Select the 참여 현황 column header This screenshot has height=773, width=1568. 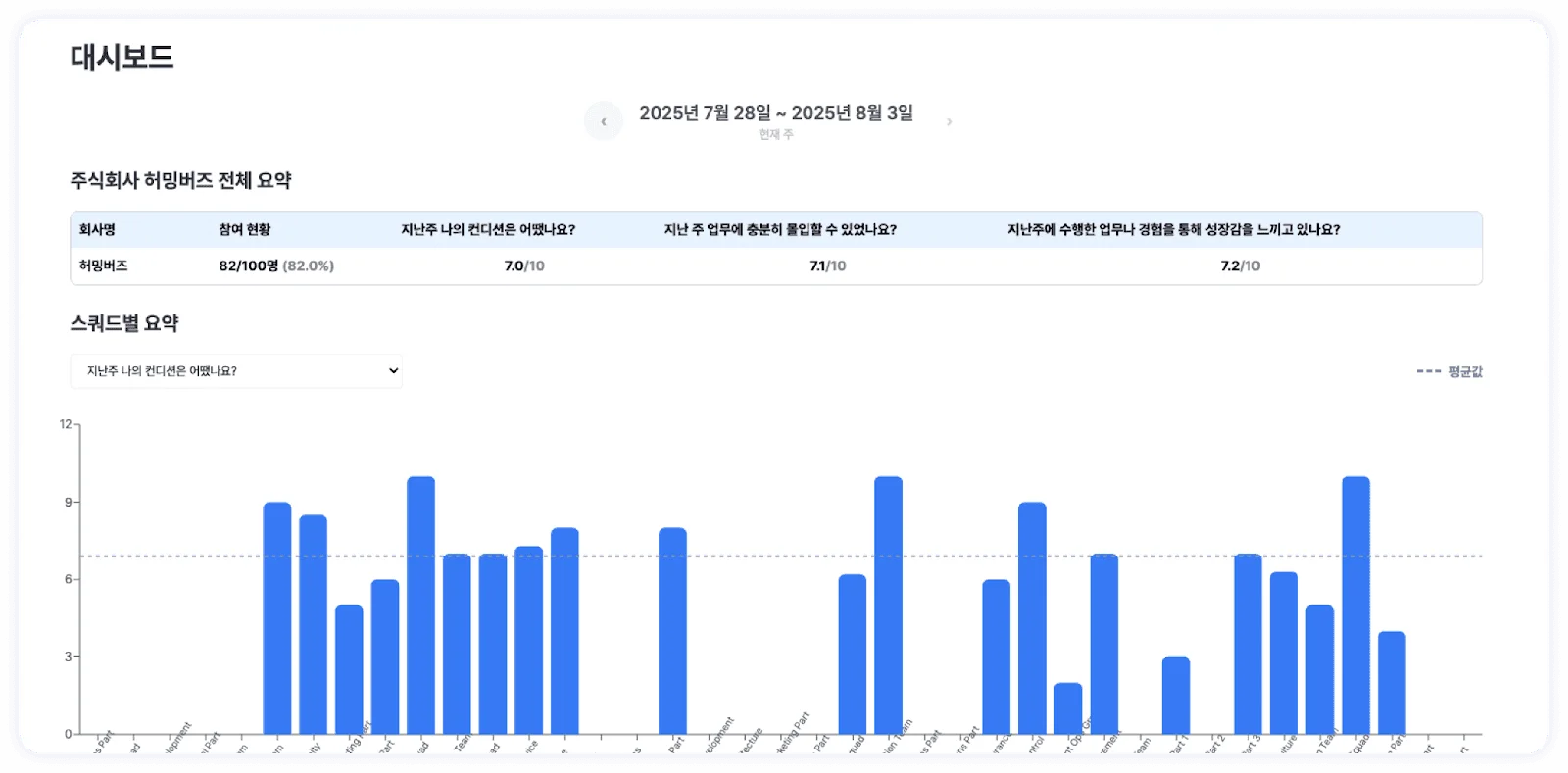click(x=244, y=230)
